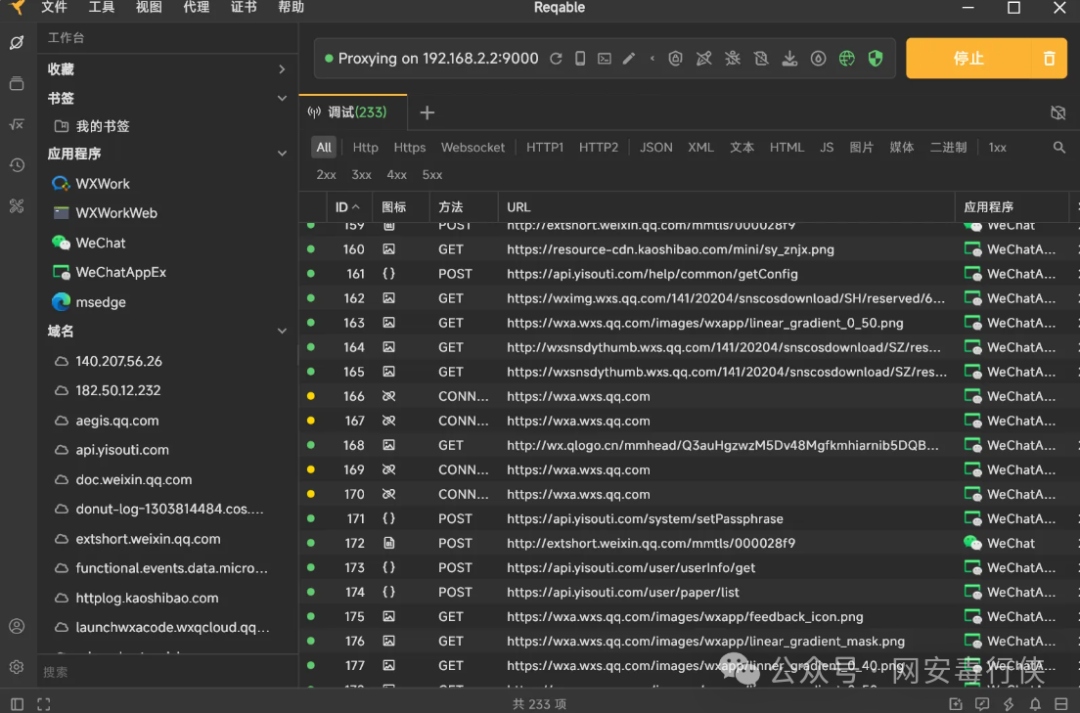Filter by 4xx status

point(397,175)
